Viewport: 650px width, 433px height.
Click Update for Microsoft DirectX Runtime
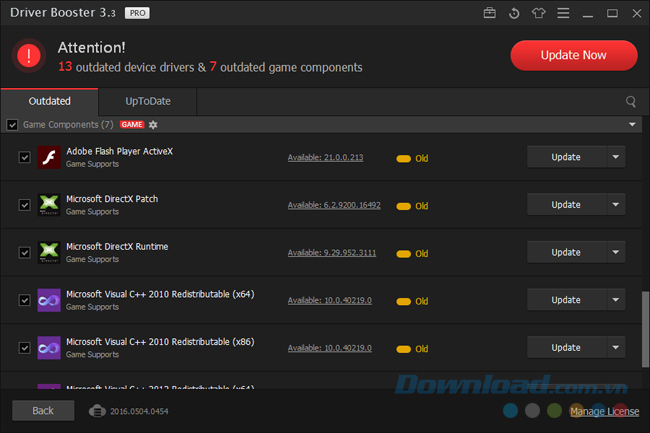pos(566,252)
